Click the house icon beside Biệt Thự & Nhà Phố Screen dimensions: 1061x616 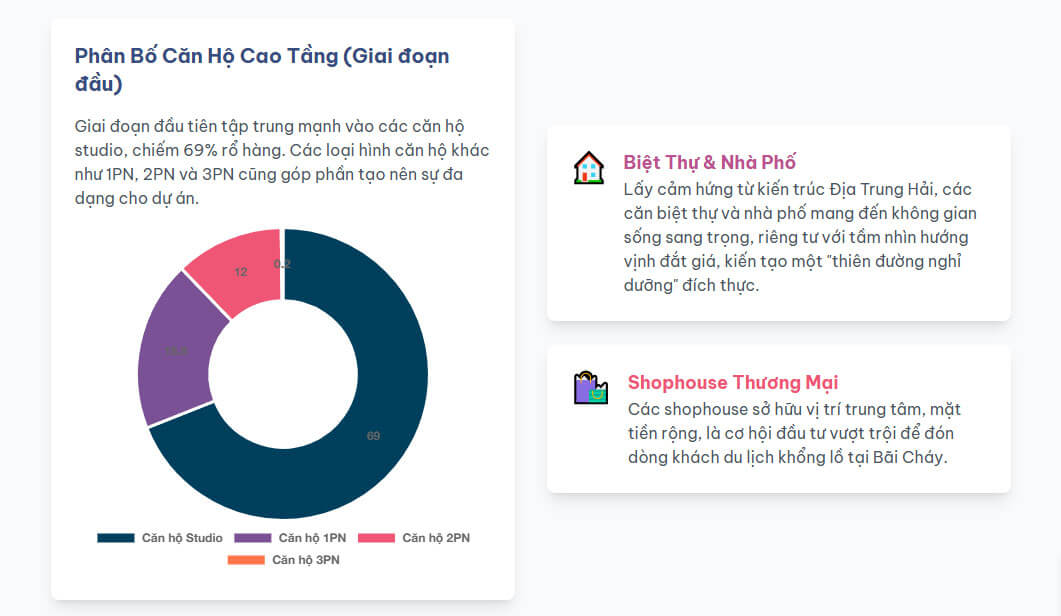pos(589,167)
